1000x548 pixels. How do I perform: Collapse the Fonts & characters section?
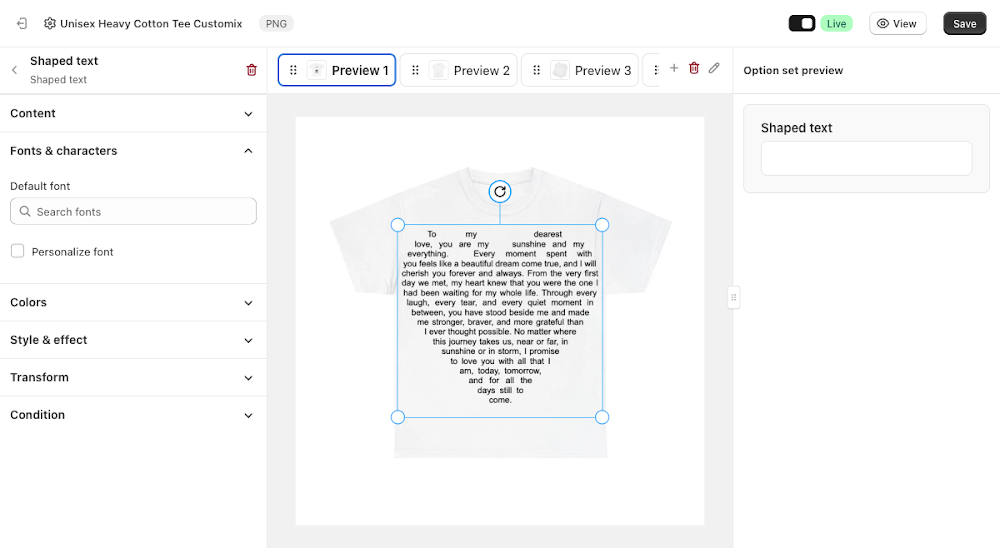[x=133, y=151]
